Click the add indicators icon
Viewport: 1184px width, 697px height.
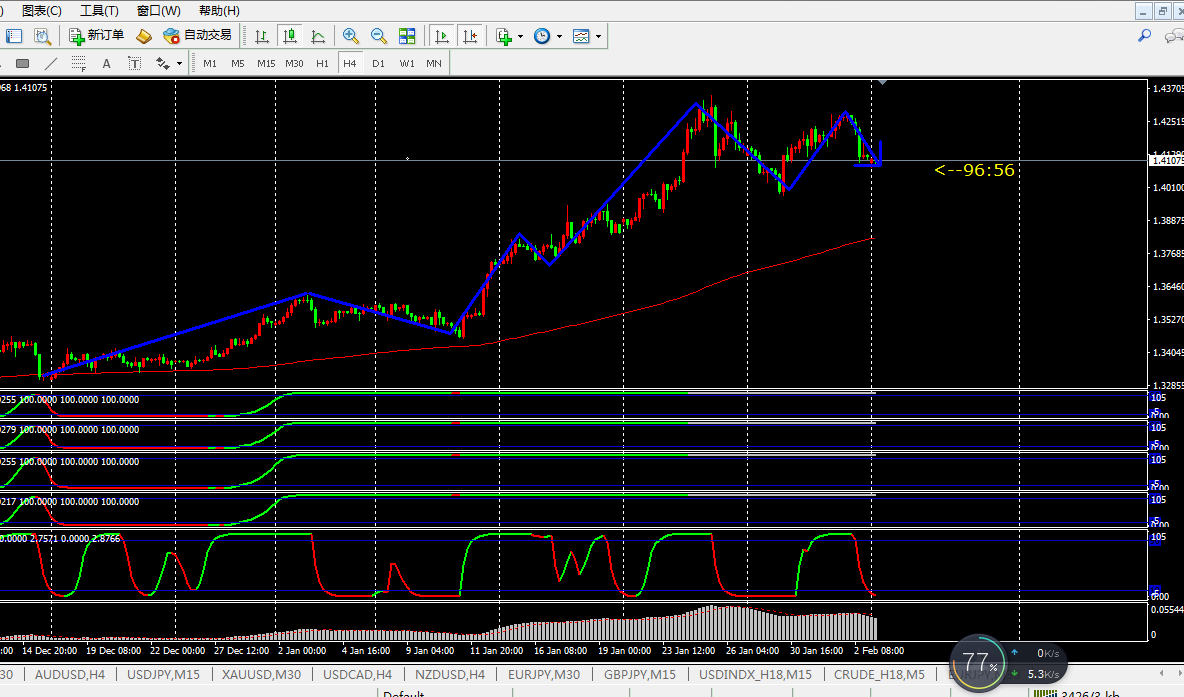pyautogui.click(x=504, y=35)
